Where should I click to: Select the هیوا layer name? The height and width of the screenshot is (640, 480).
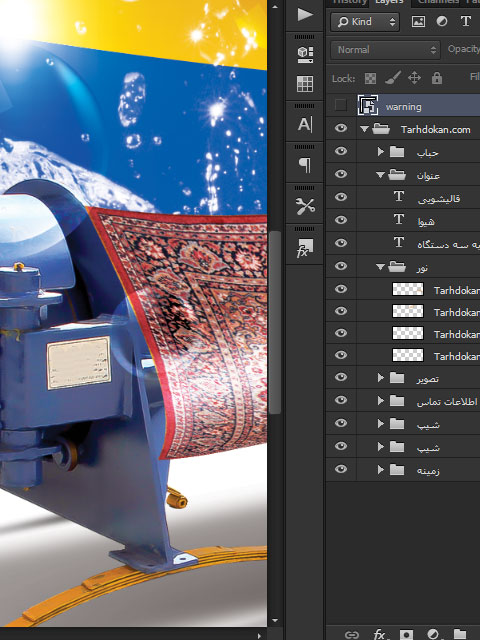pos(426,222)
